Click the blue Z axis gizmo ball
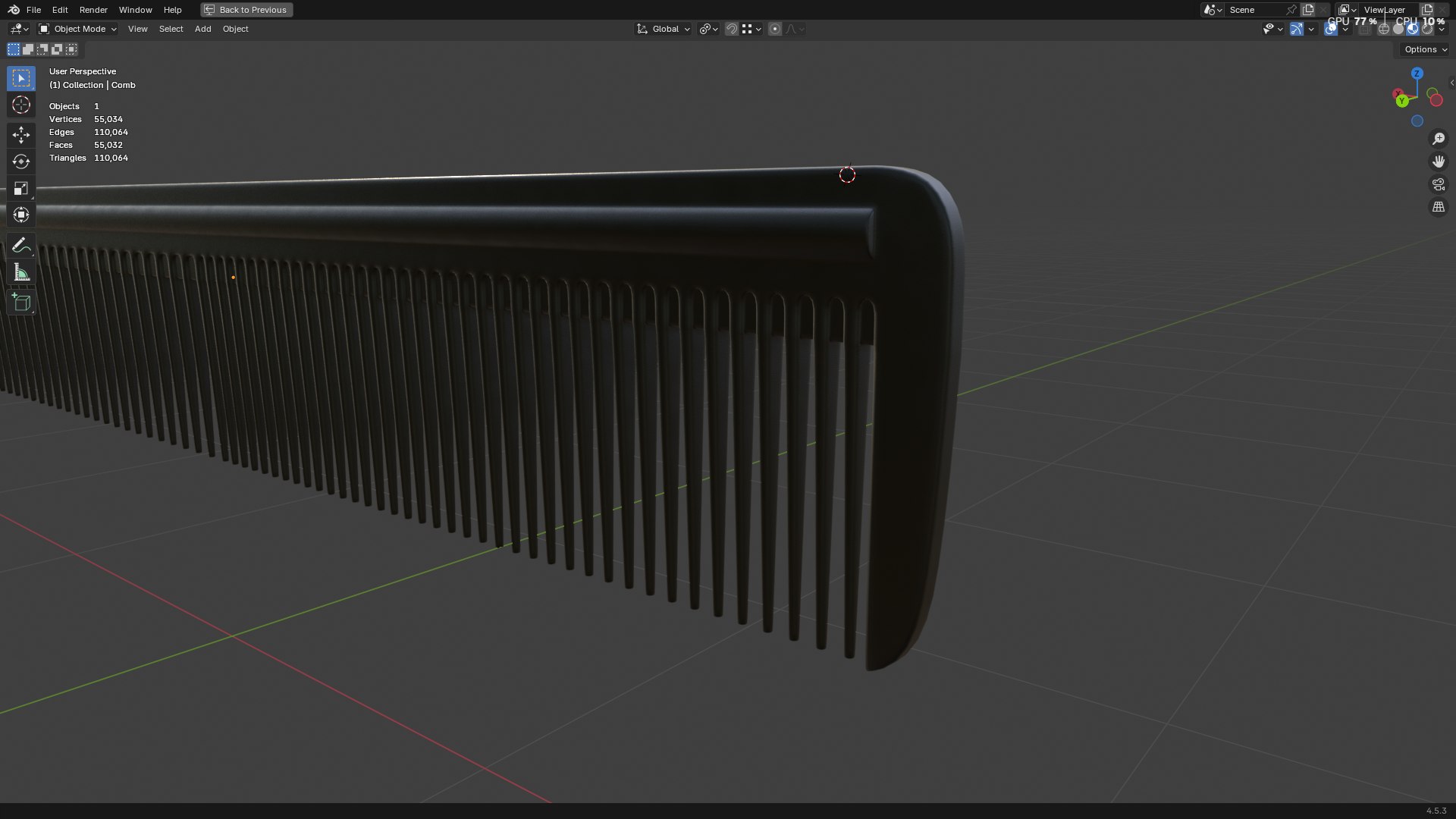Viewport: 1456px width, 819px height. [x=1417, y=74]
